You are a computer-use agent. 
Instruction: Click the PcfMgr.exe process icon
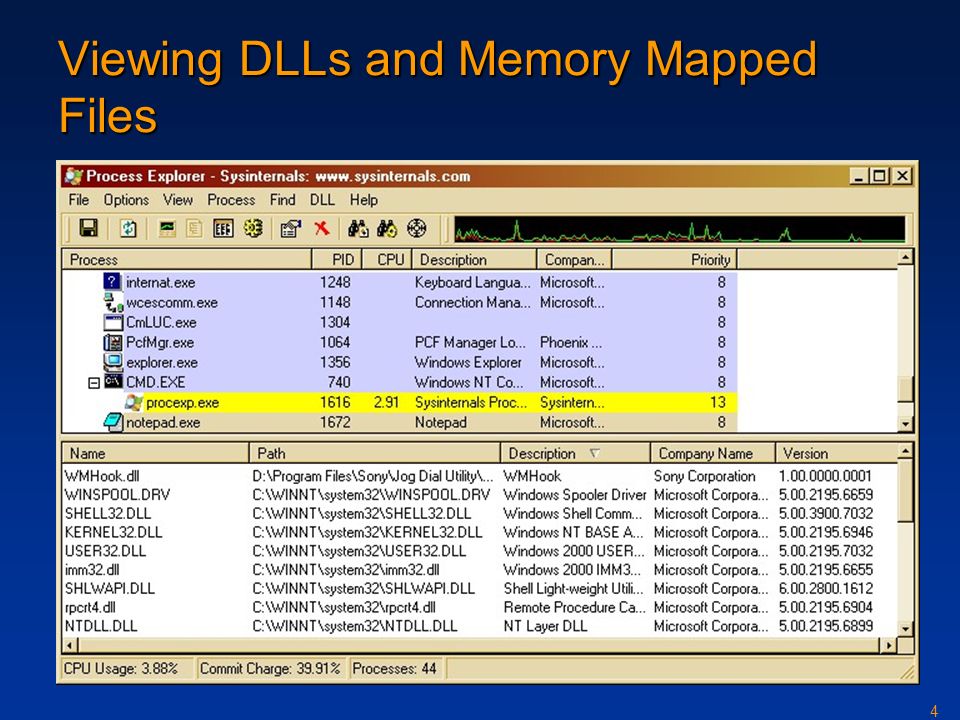click(x=113, y=342)
